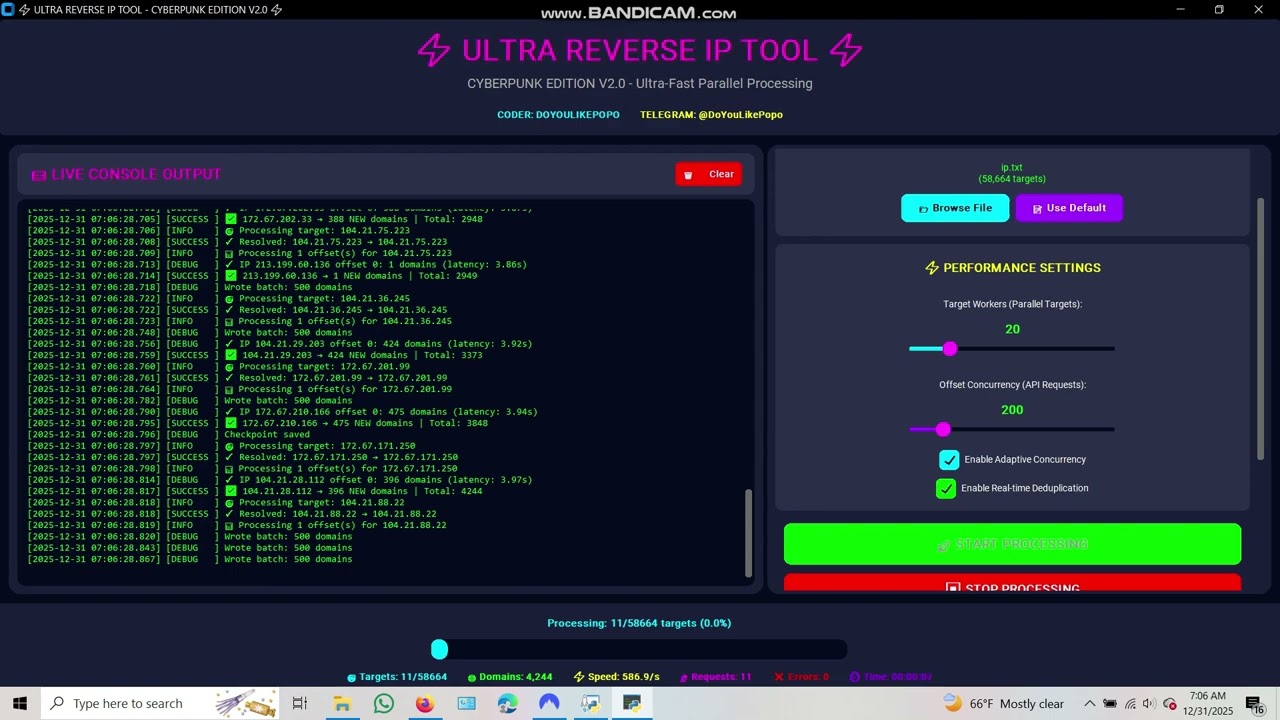Click the console output vertical scrollbar
Screen dimensions: 1280x720
748,533
